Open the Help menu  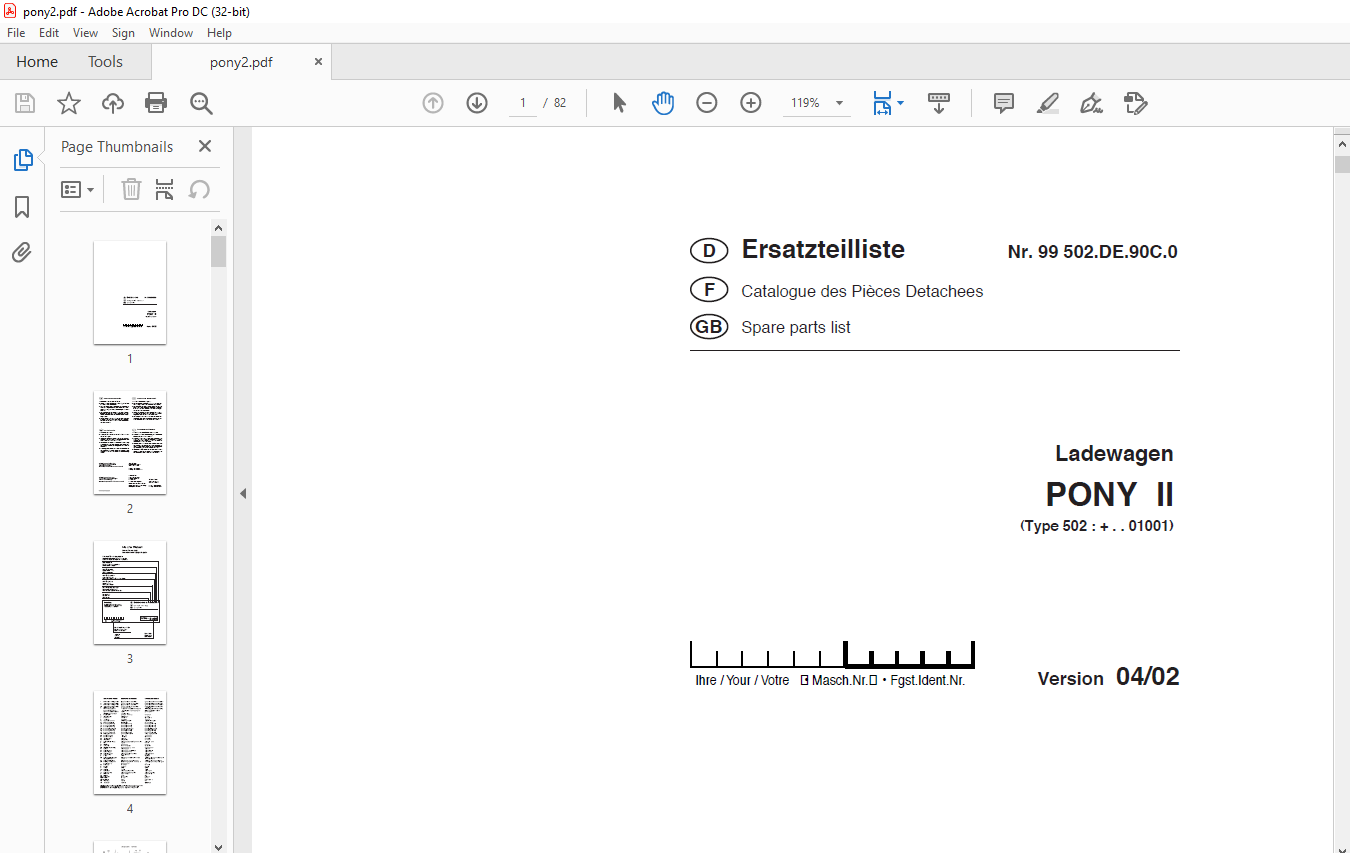click(219, 33)
